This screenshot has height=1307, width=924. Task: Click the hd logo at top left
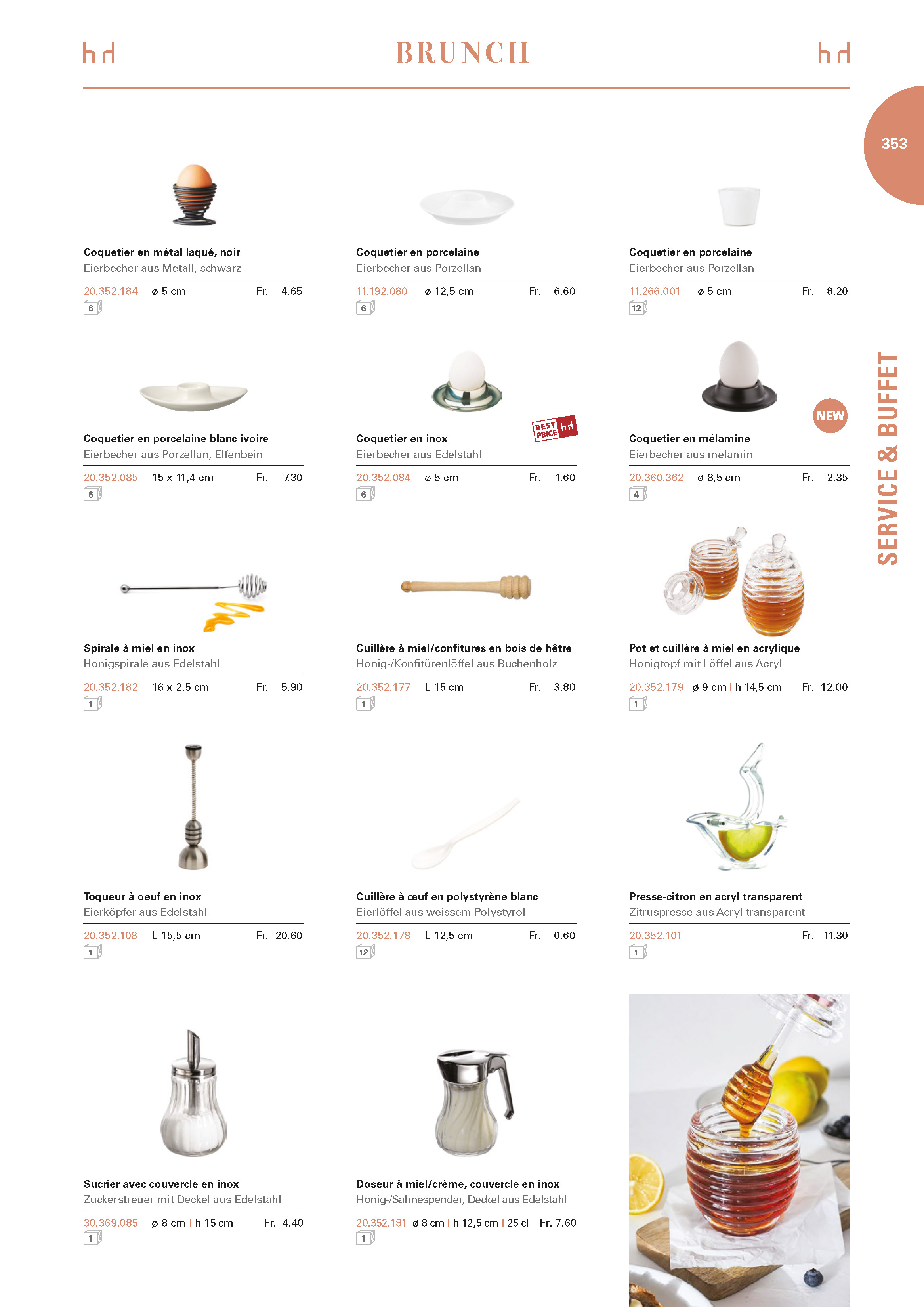(x=99, y=52)
